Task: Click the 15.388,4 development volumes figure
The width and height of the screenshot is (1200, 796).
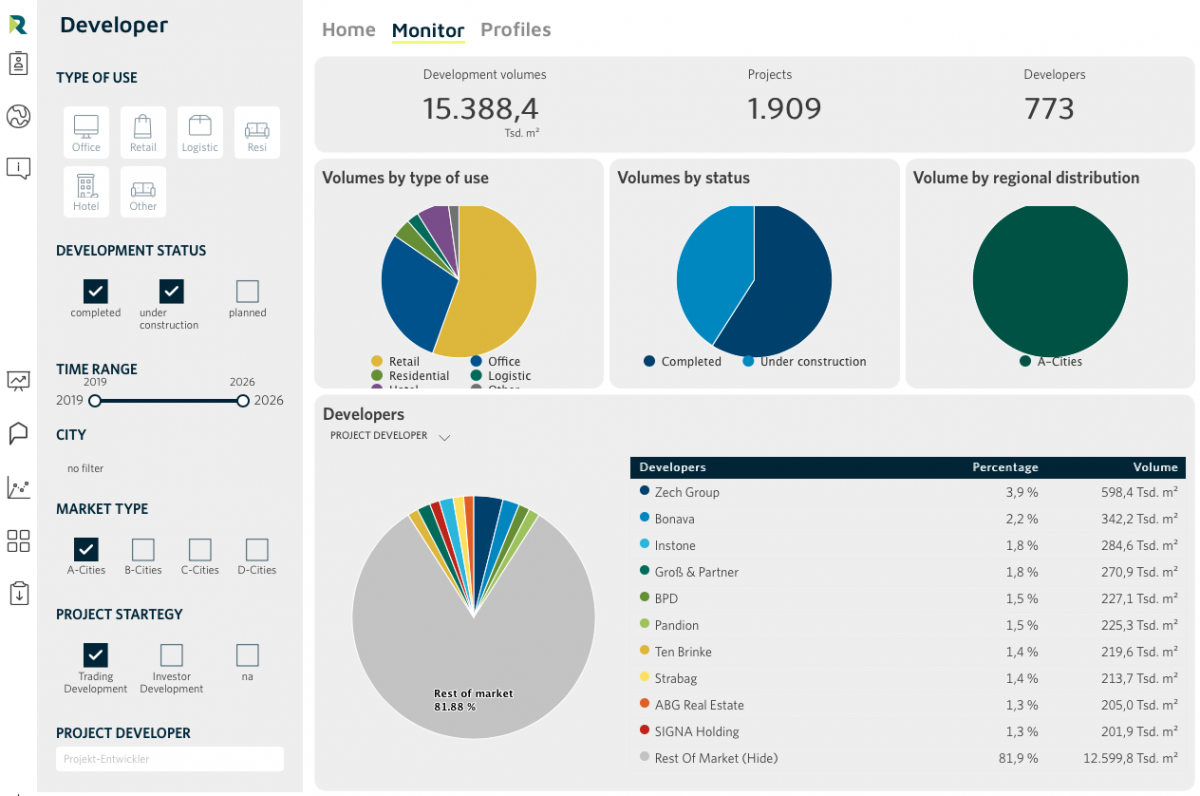Action: 480,109
